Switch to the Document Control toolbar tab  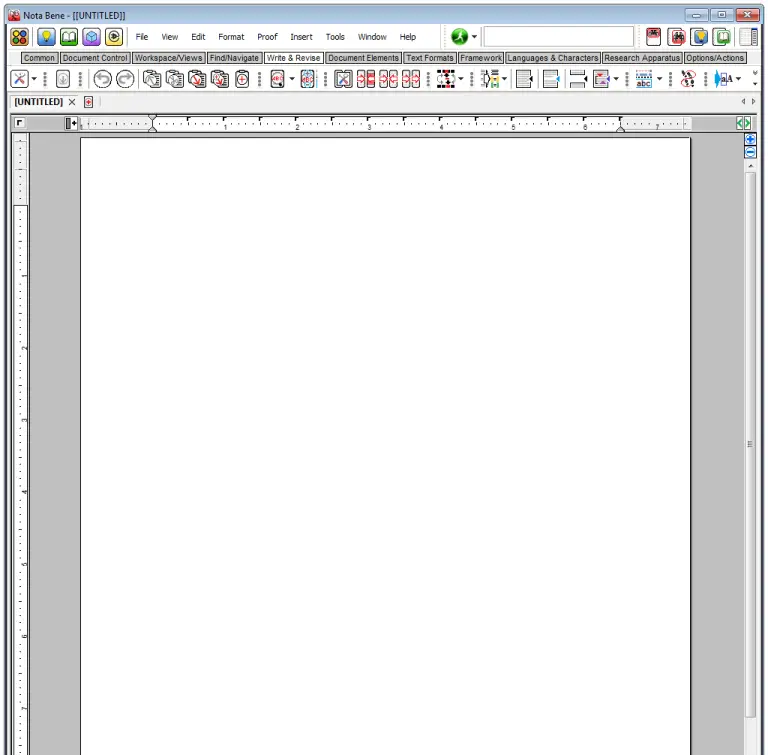(95, 58)
